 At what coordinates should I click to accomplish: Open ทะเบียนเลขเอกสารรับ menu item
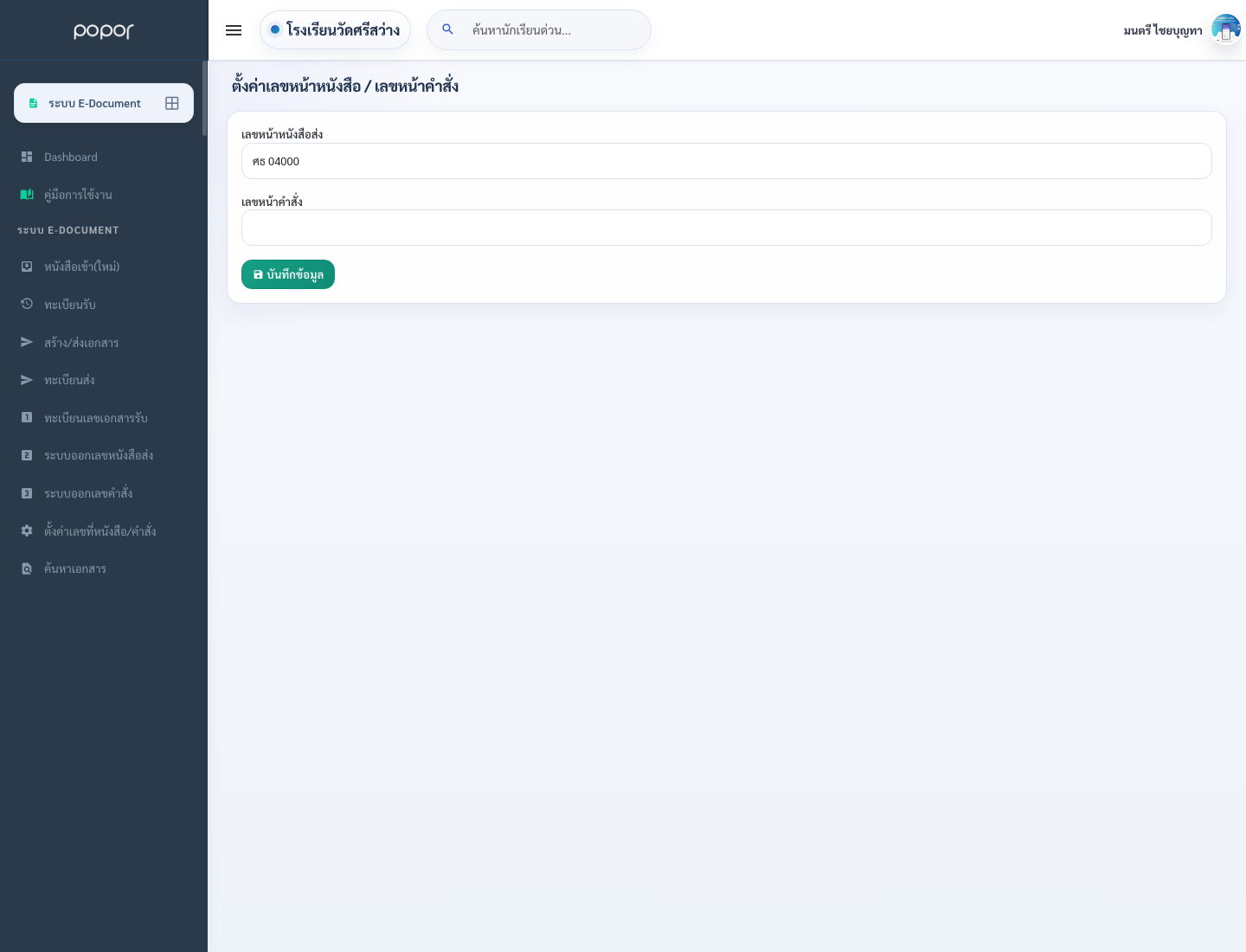pos(104,418)
